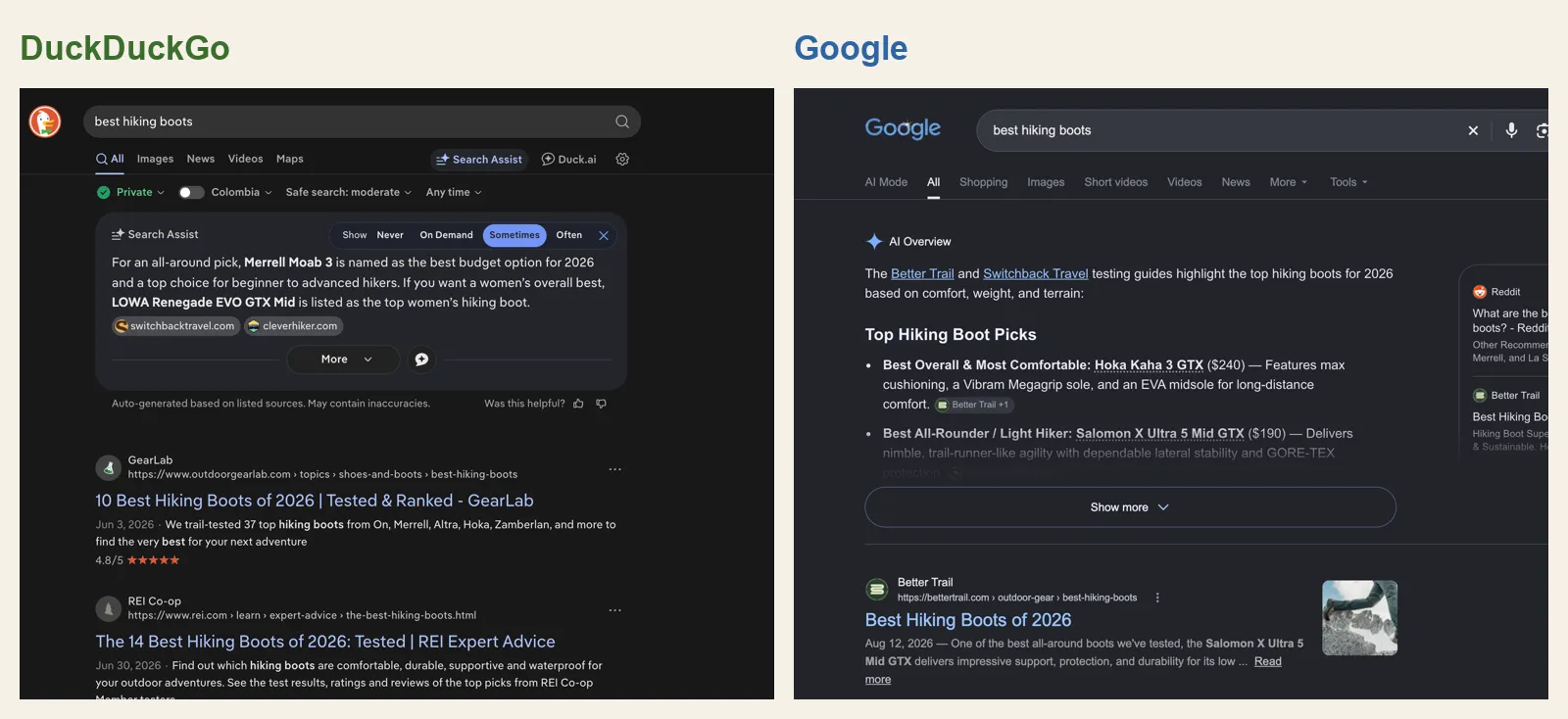Open the Private dropdown in DuckDuckGo
The width and height of the screenshot is (1568, 719).
coord(131,193)
